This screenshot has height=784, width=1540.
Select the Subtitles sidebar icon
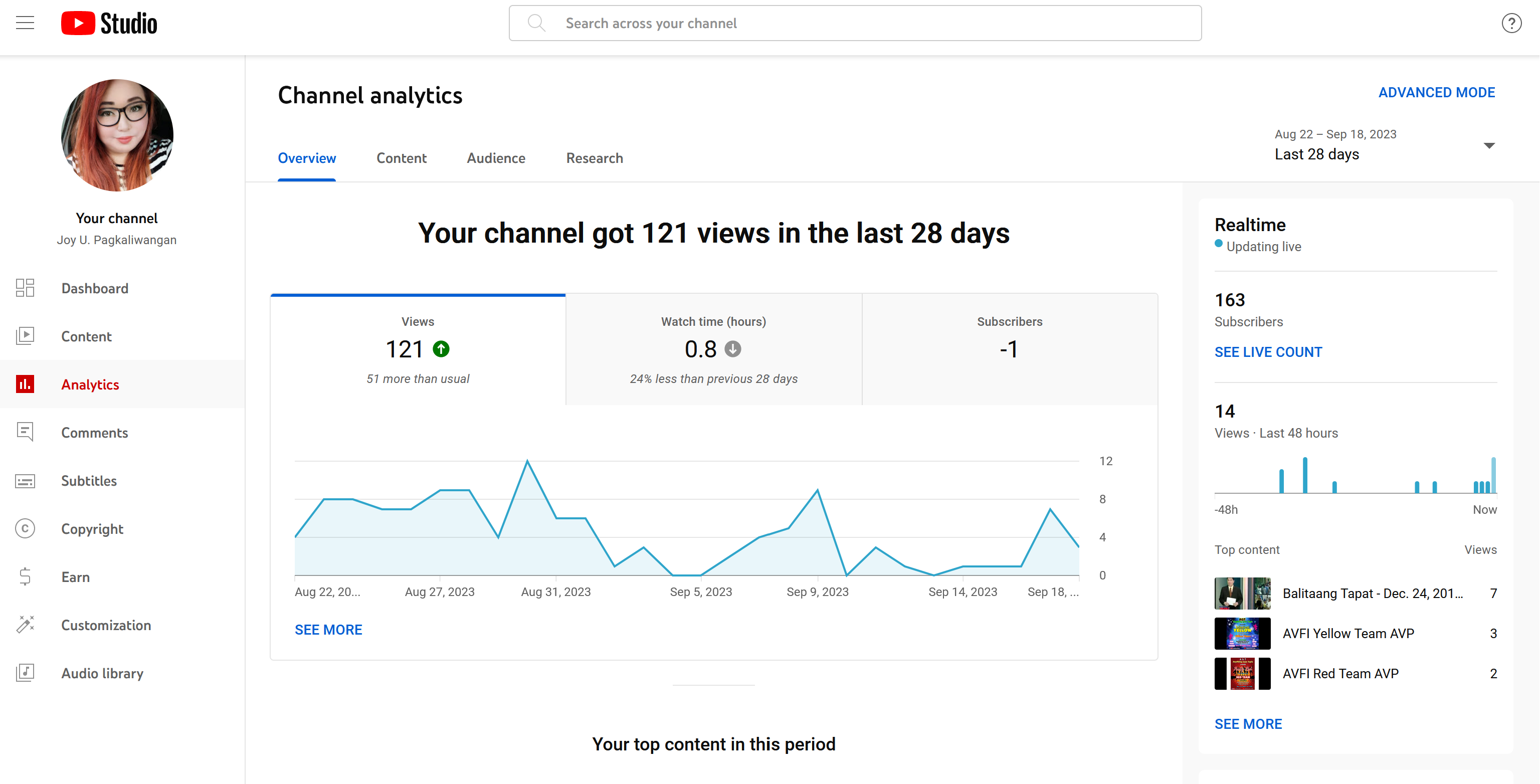click(x=25, y=480)
